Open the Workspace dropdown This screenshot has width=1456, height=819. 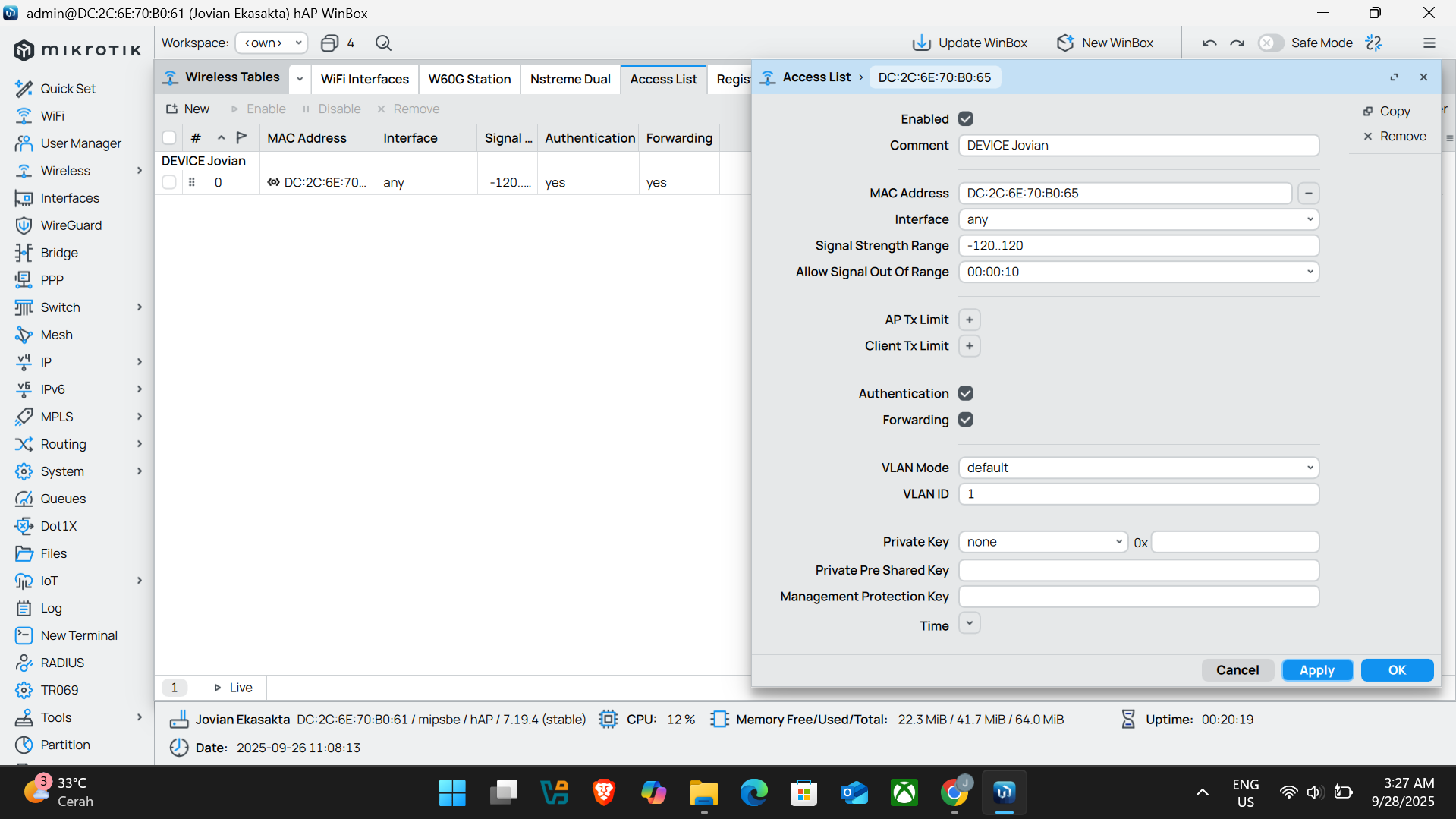tap(272, 43)
